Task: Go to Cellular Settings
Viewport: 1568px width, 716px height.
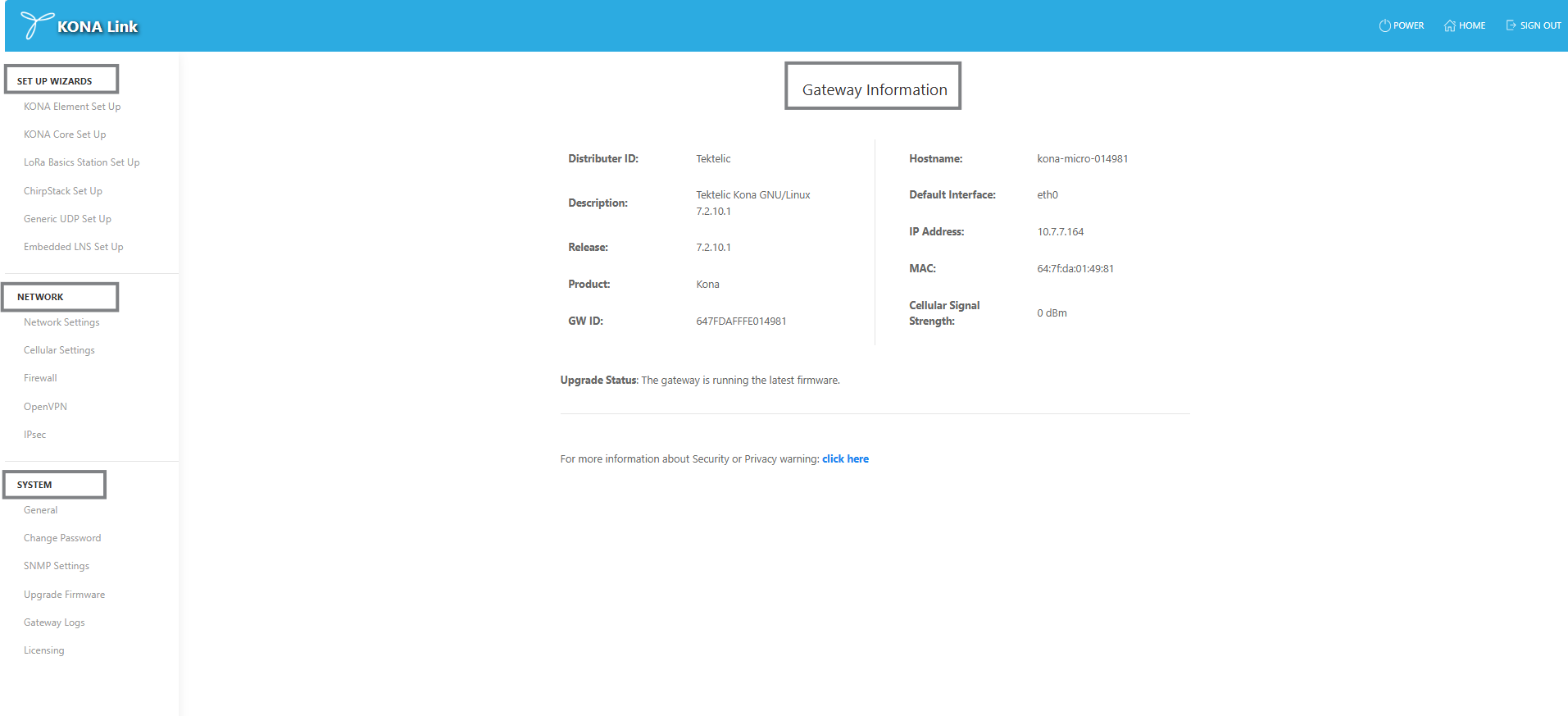Action: tap(59, 350)
